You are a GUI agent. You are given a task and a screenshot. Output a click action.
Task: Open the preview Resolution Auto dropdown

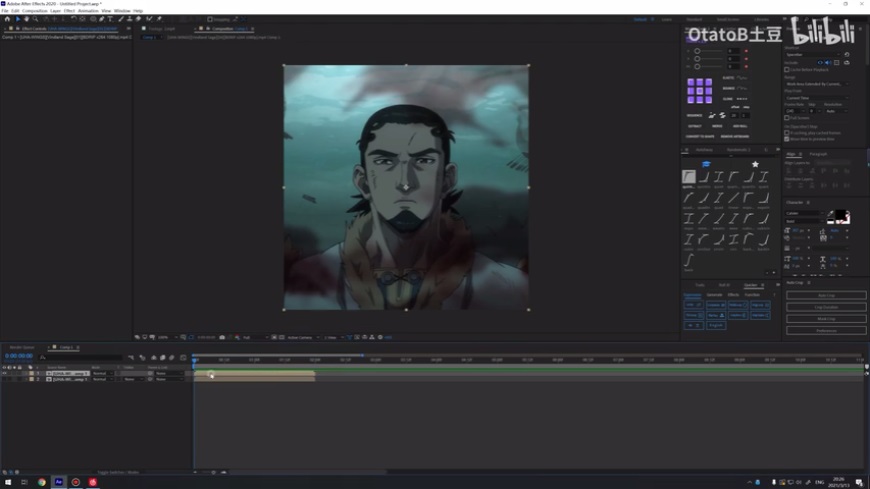click(836, 111)
